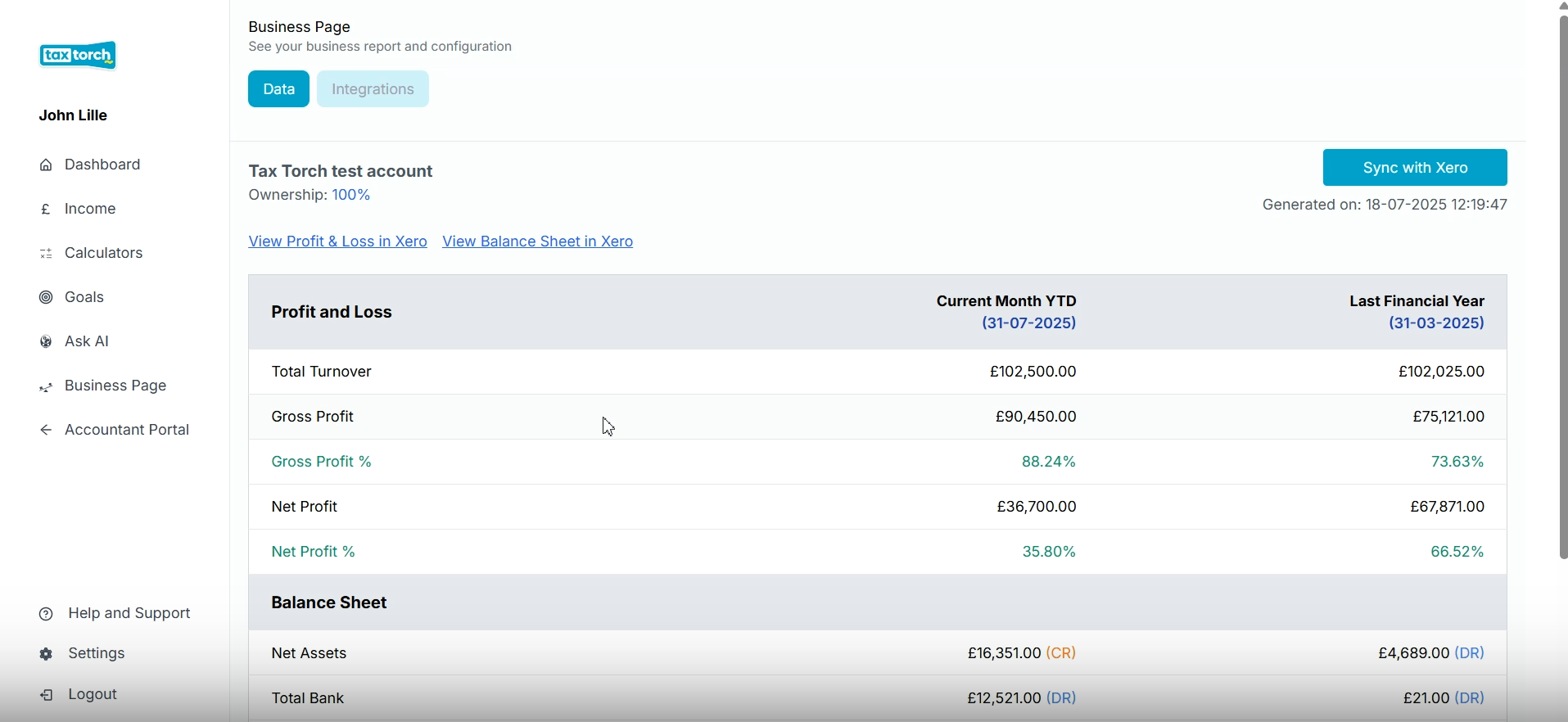The image size is (1568, 722).
Task: Click the £67,871.00 net profit value
Action: point(1447,508)
